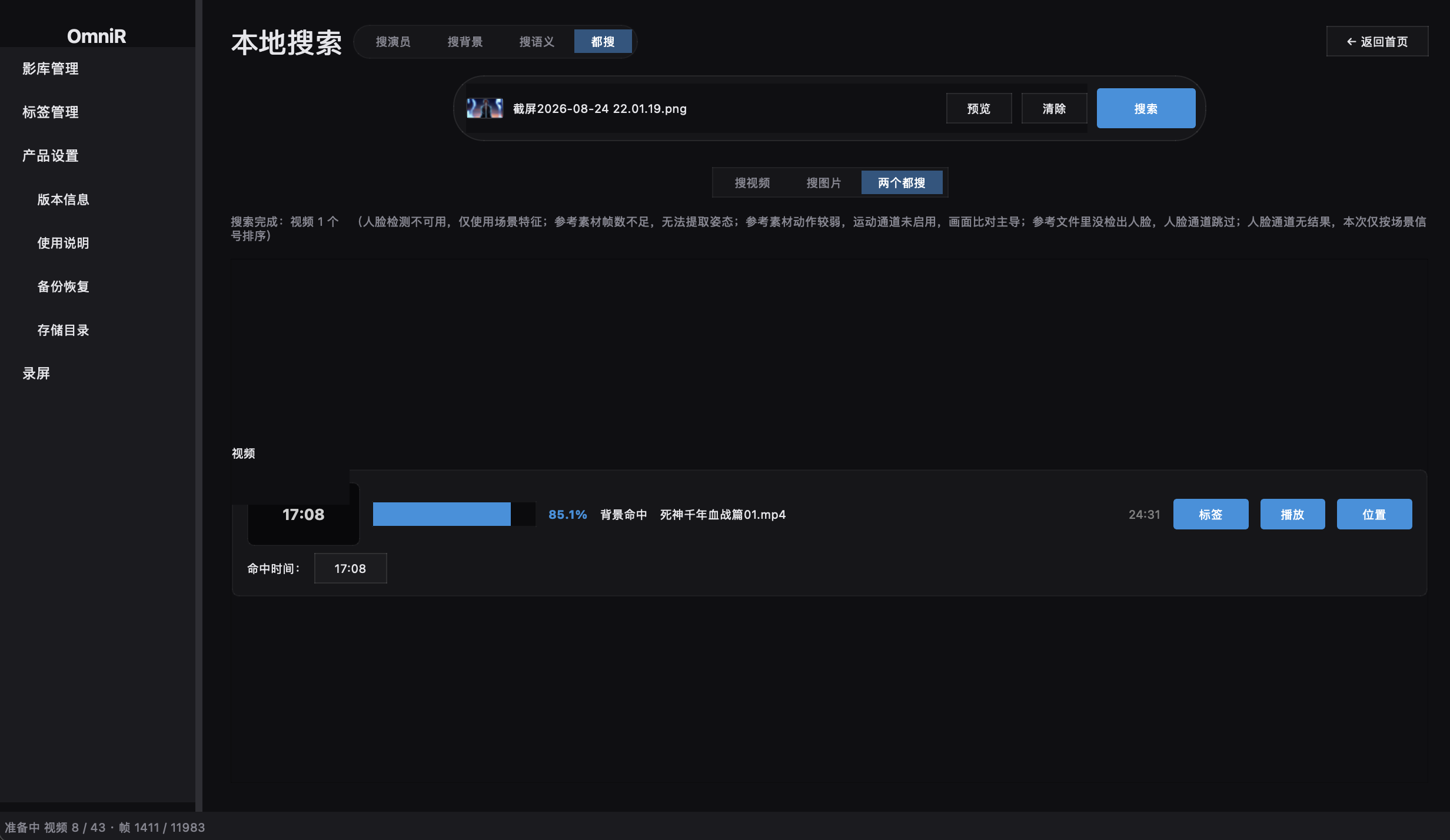Switch to 搜语义 search mode
The width and height of the screenshot is (1450, 840).
(x=537, y=42)
